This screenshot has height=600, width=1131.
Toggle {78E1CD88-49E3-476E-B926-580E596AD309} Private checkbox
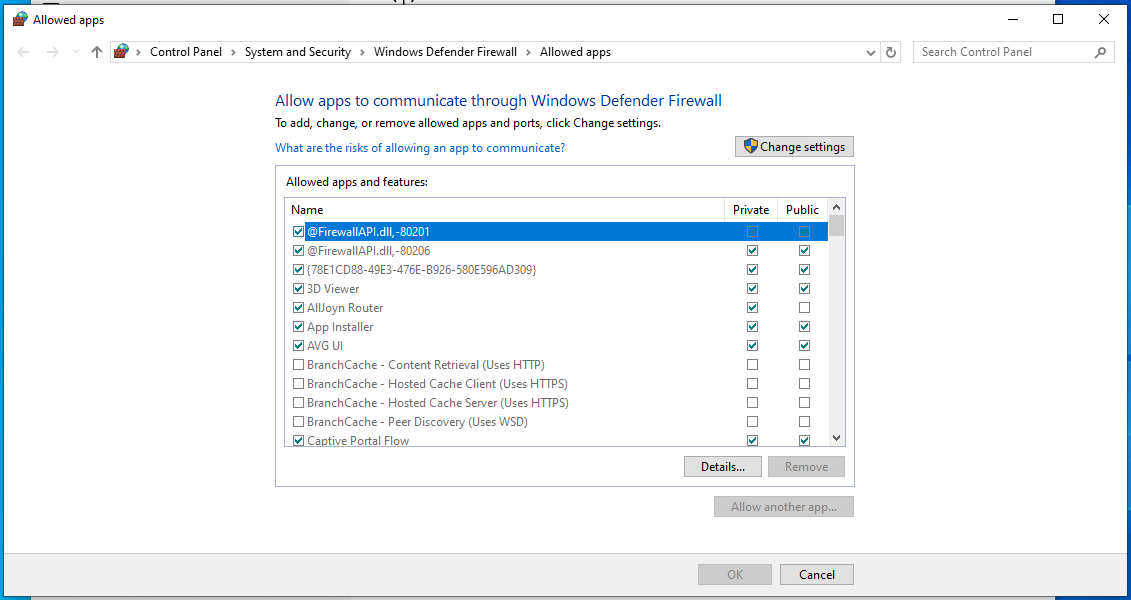(752, 270)
